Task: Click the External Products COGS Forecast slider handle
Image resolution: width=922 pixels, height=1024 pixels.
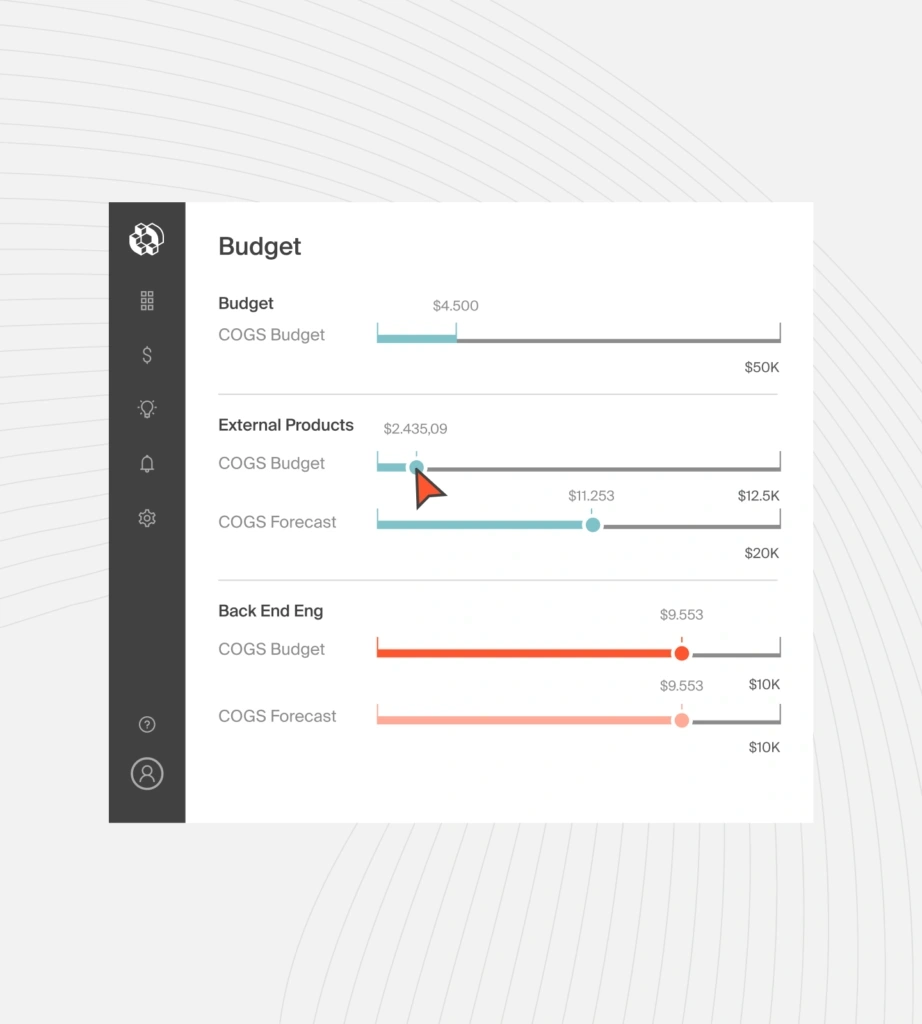Action: [593, 525]
